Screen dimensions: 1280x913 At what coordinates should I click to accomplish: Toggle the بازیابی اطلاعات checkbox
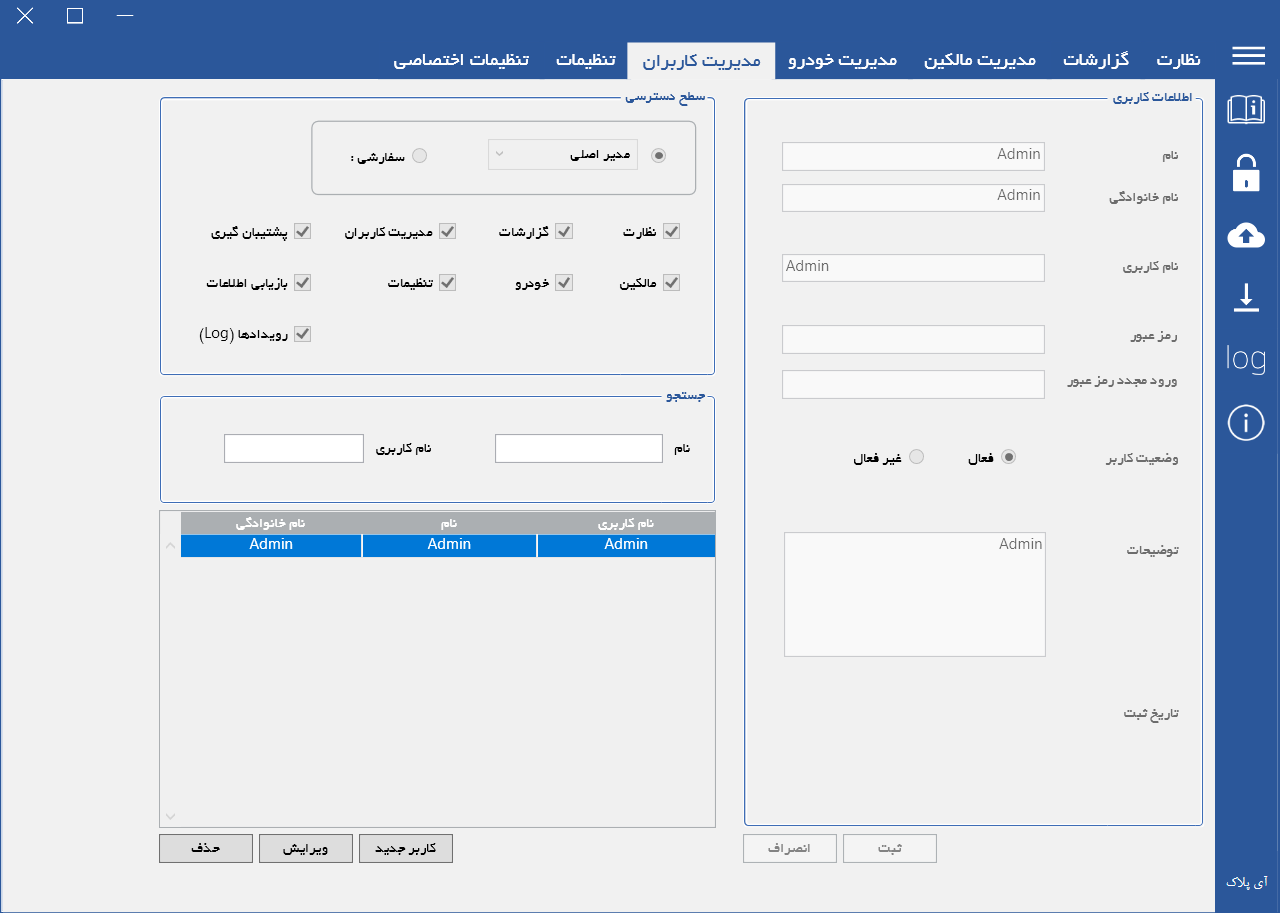302,283
